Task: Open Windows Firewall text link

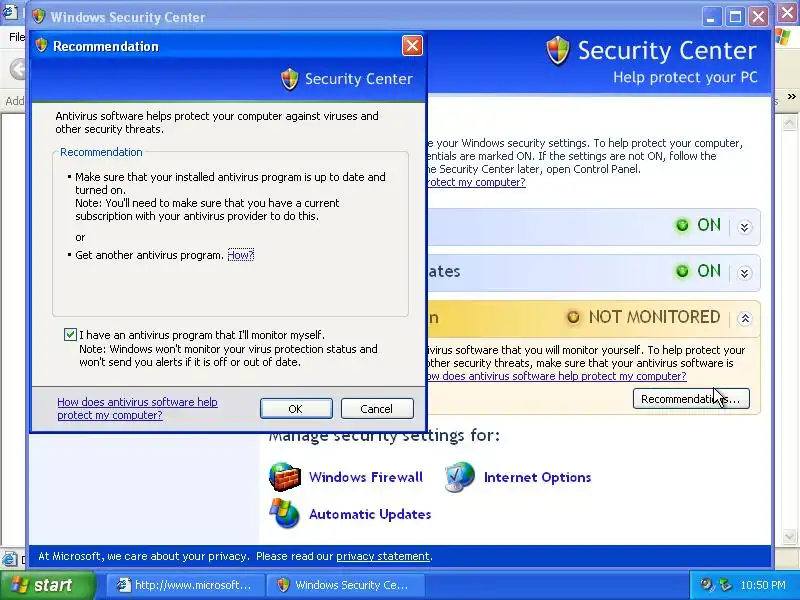Action: (x=366, y=477)
